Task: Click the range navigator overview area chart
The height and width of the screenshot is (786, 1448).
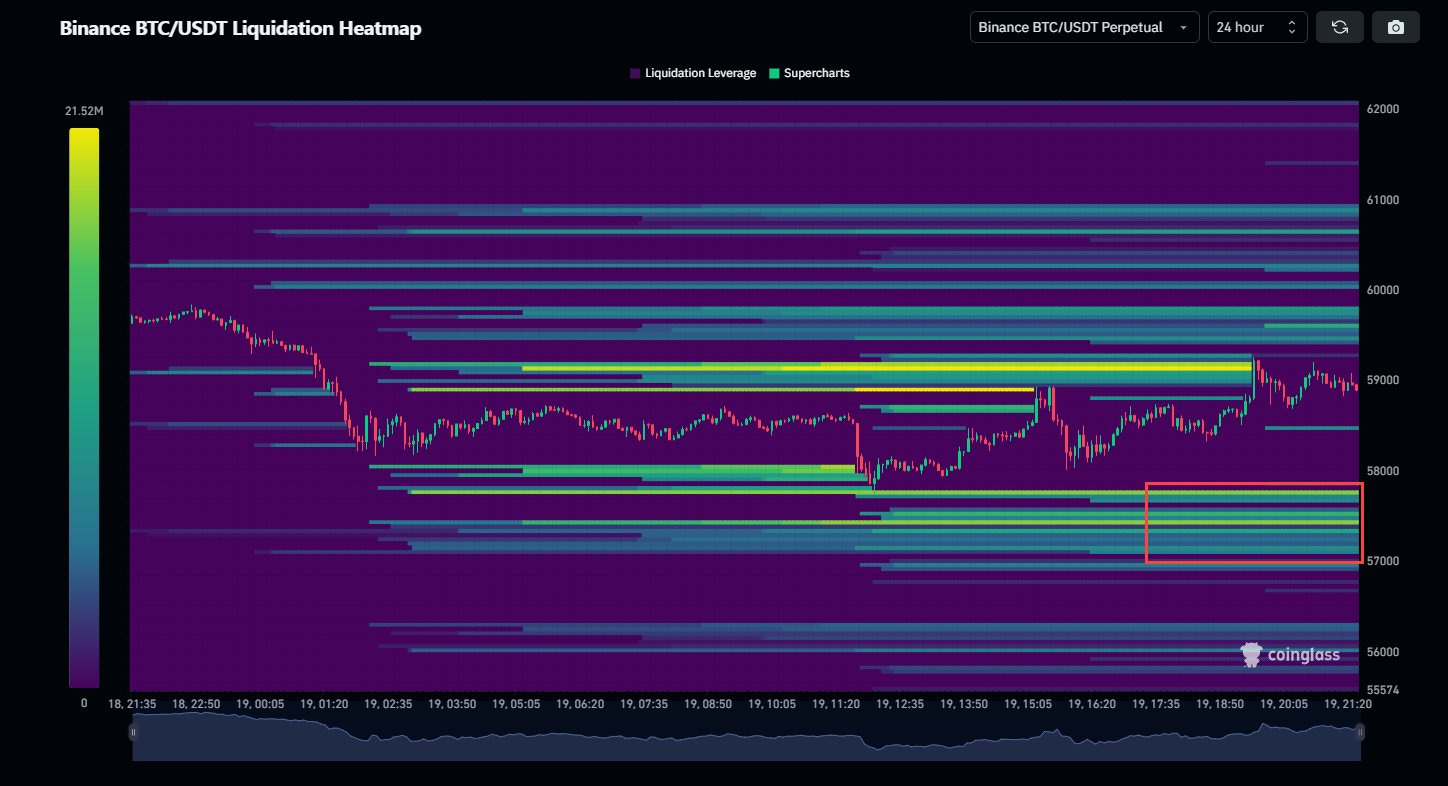Action: (x=746, y=737)
